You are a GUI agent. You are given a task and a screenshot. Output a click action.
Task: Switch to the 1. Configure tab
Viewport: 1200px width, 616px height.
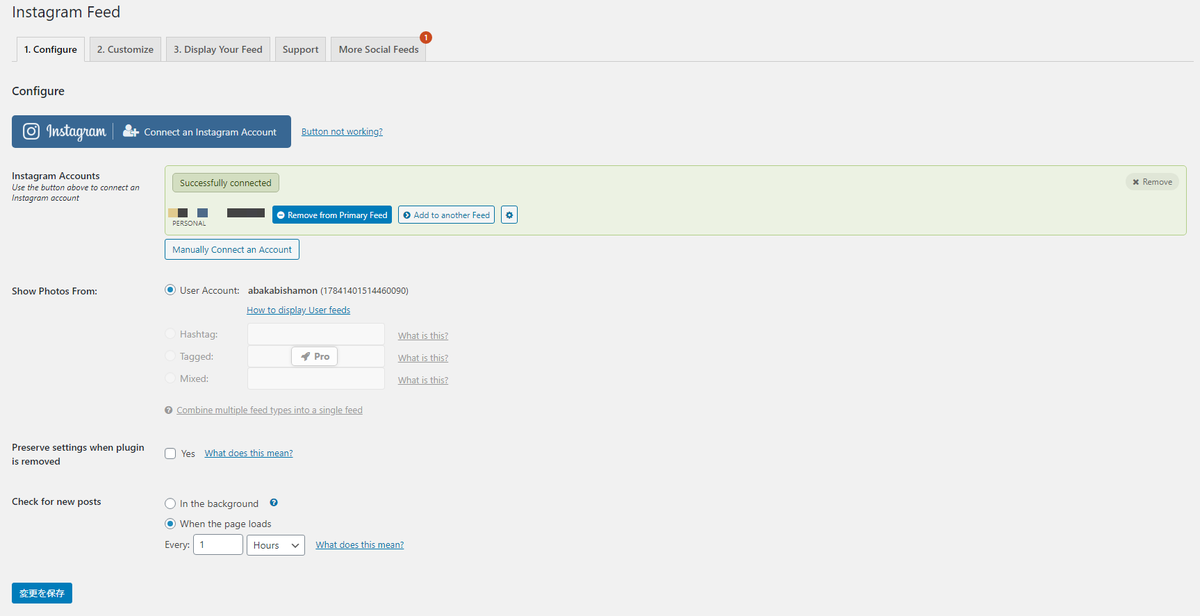51,49
